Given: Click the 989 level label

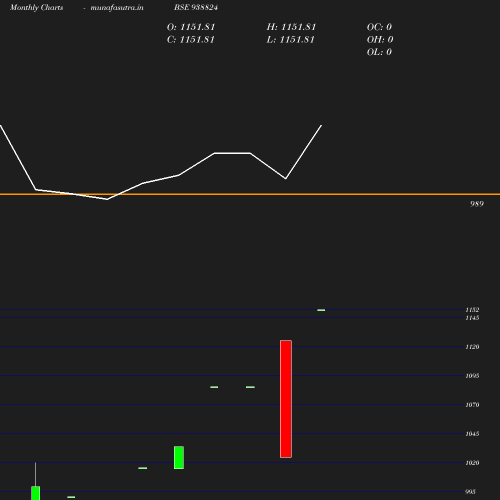Looking at the screenshot, I should [477, 204].
